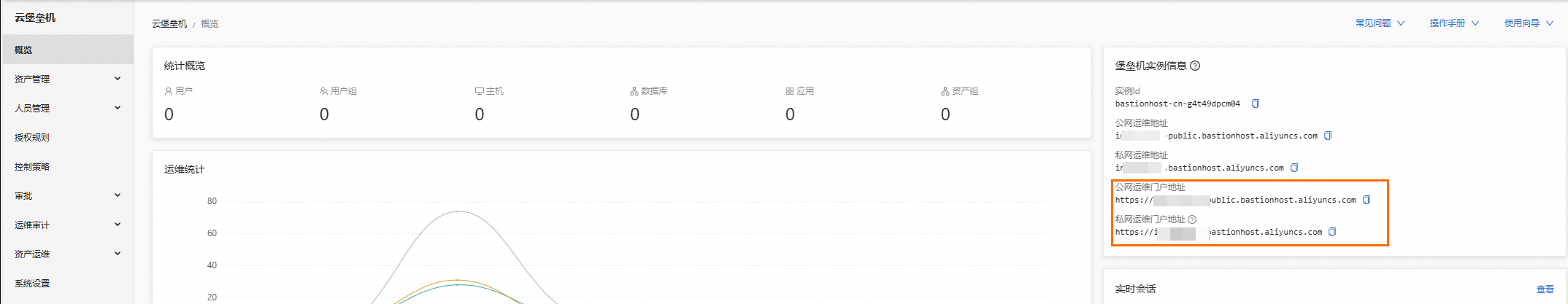Screen dimensions: 1568x304
Task: Copy the instance ID bastionhost-cn-g4t49dpcm04
Action: pos(1256,104)
